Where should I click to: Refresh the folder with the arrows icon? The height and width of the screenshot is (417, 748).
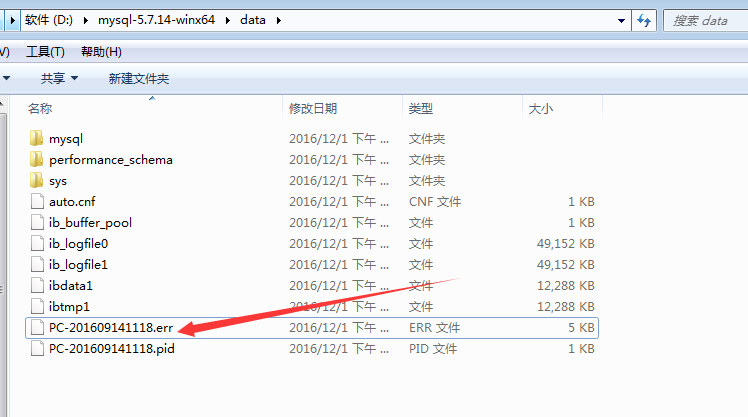644,21
